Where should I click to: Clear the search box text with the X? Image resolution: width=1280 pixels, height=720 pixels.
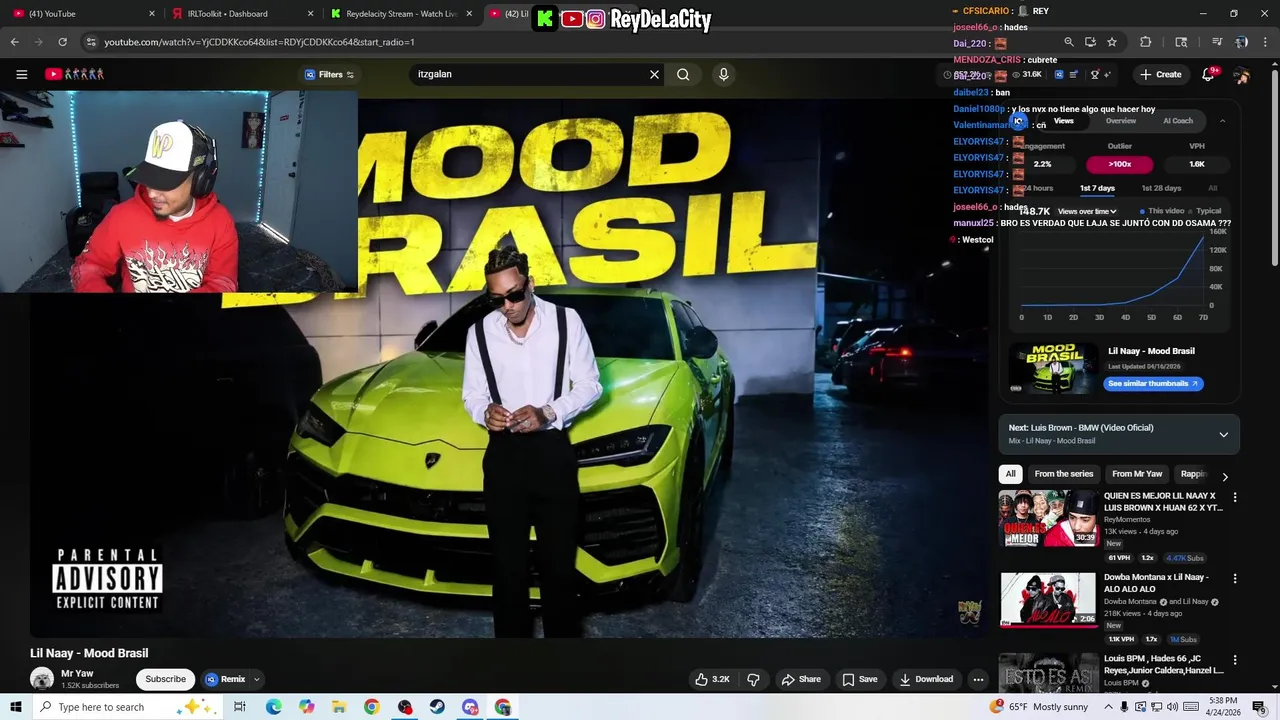coord(654,74)
